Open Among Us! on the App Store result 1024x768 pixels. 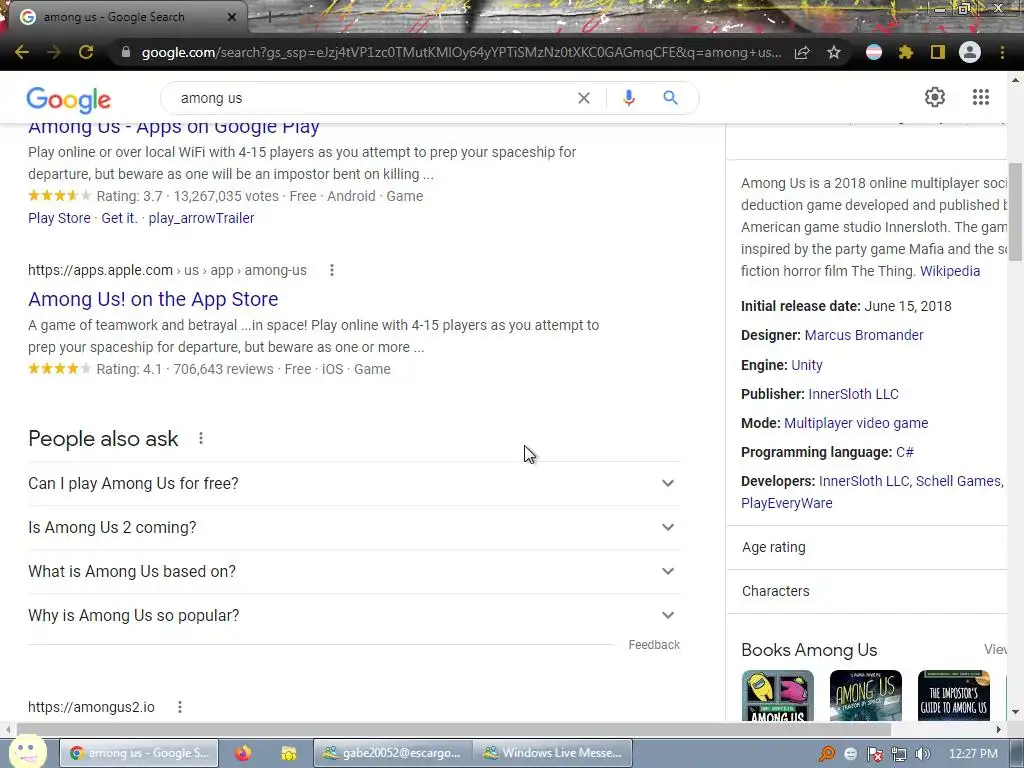click(153, 299)
